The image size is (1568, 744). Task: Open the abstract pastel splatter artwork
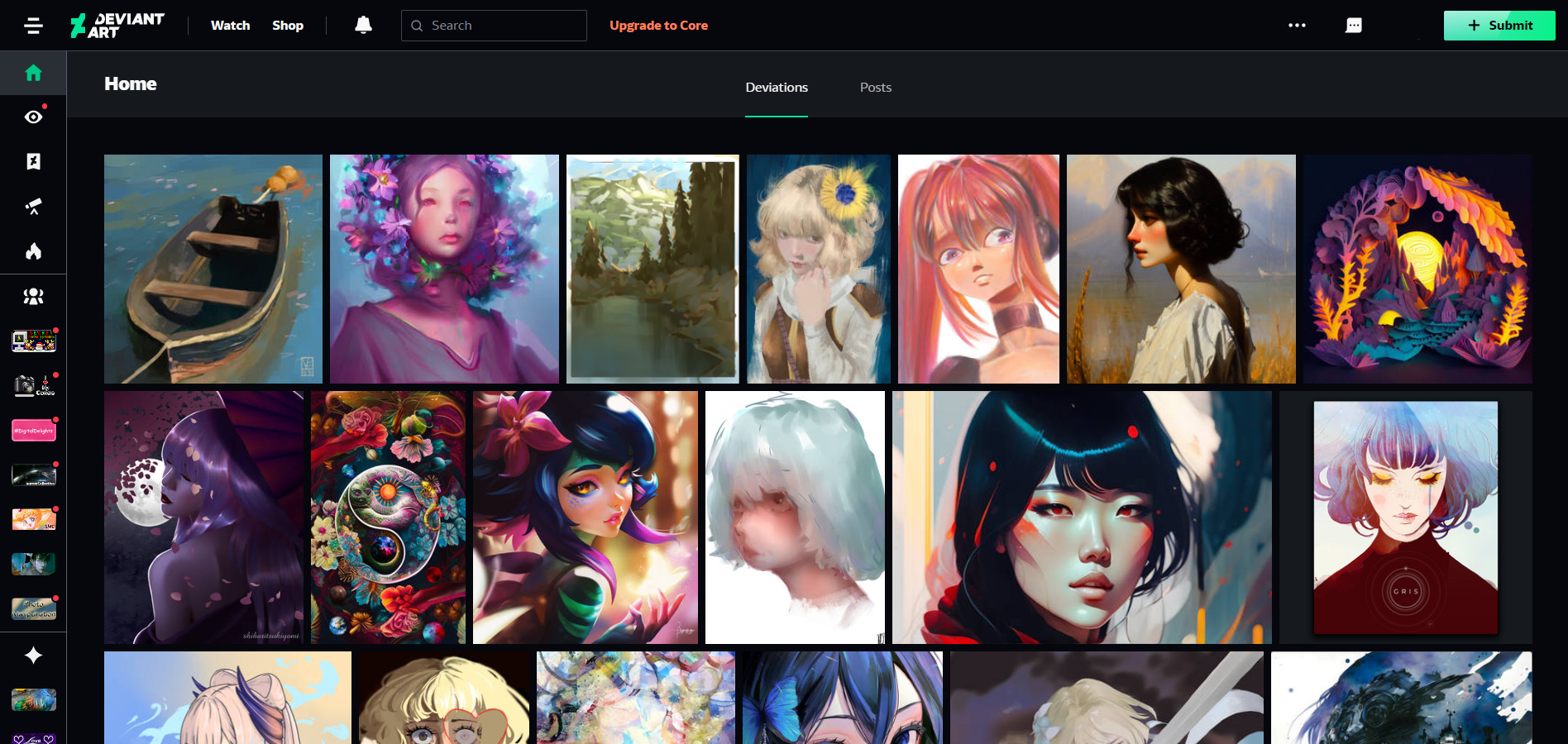click(x=636, y=698)
